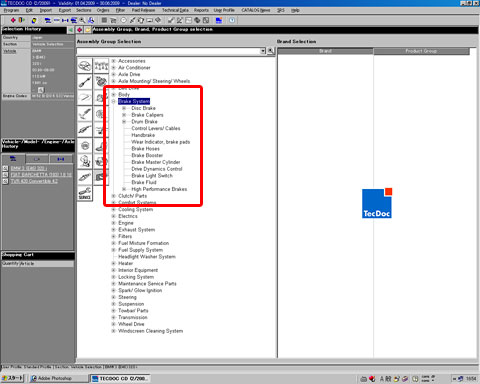
Task: Expand the Disc Brake subgroup
Action: point(124,108)
